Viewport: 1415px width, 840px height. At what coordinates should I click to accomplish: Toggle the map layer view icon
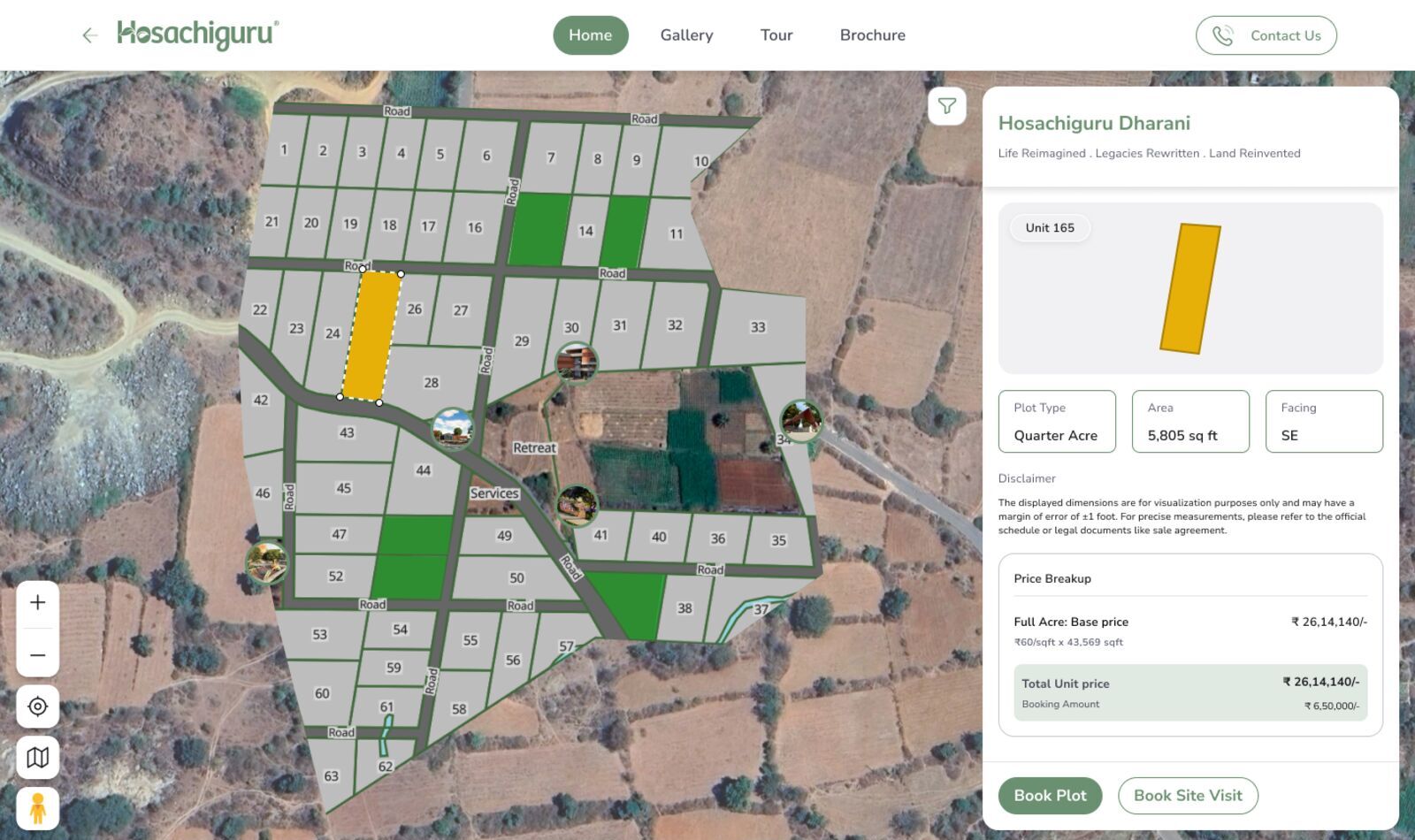pyautogui.click(x=38, y=758)
